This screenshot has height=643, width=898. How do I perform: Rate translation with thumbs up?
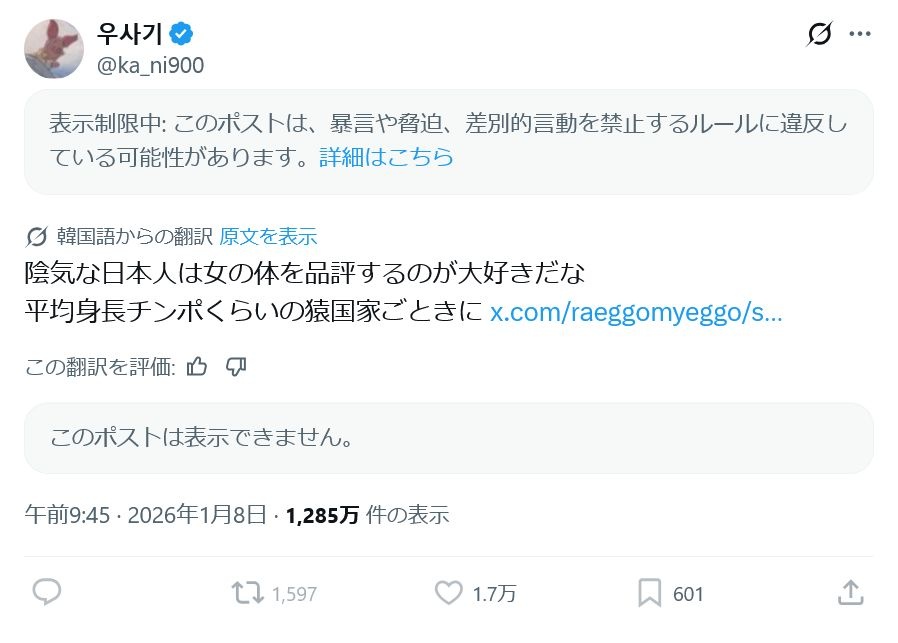point(197,367)
